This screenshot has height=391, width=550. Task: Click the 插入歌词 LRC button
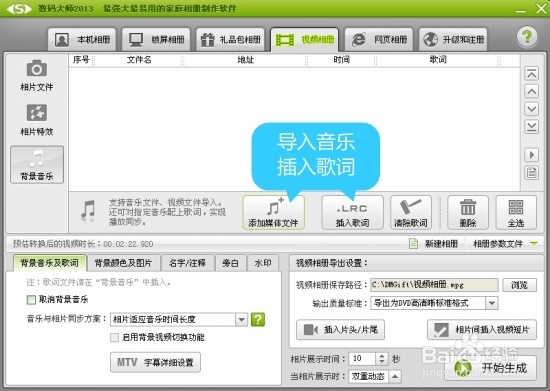coord(353,213)
